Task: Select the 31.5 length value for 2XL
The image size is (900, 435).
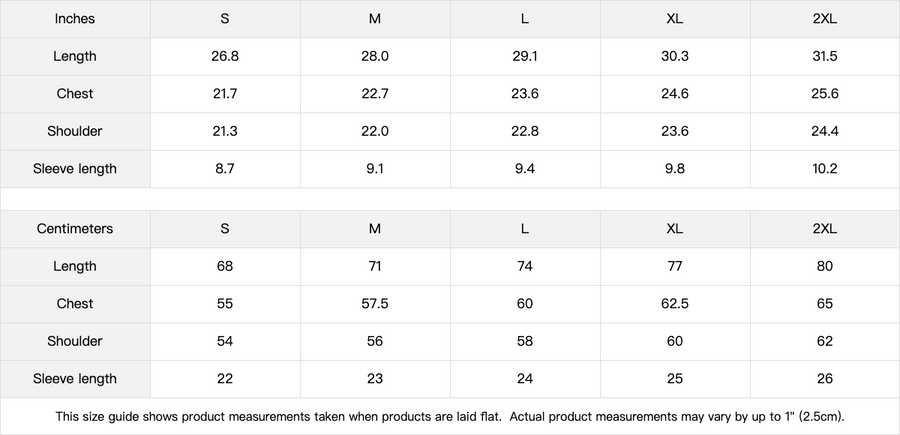Action: 825,56
